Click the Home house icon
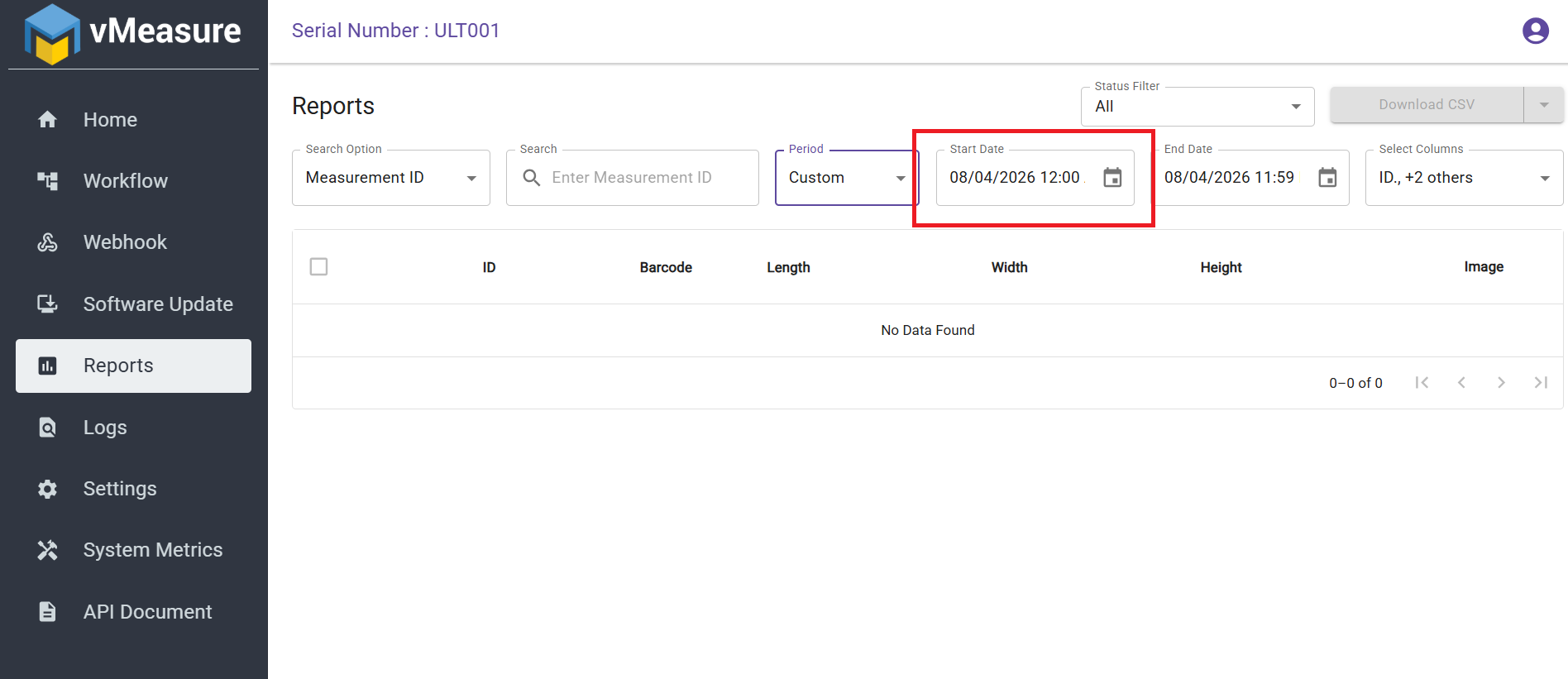This screenshot has width=1568, height=679. click(48, 120)
